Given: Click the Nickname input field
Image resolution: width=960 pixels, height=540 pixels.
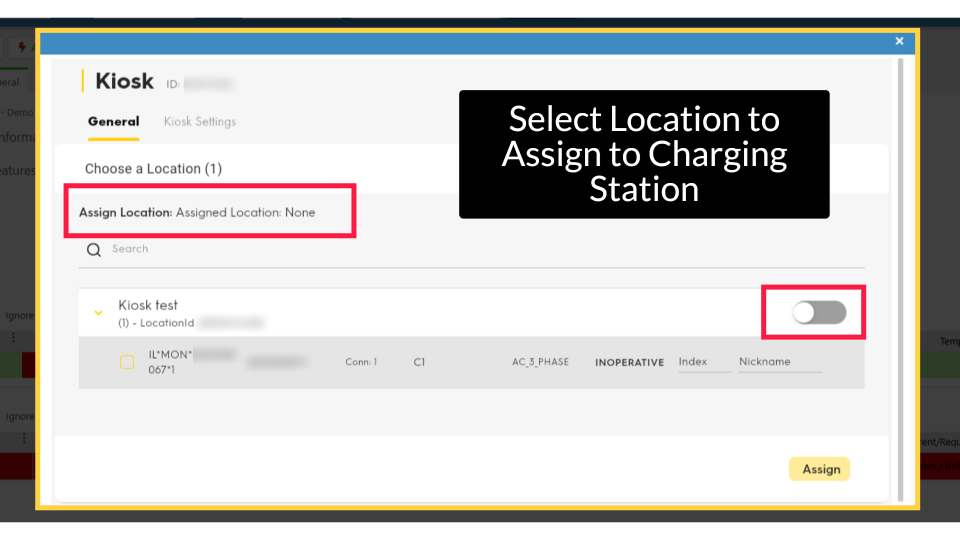Looking at the screenshot, I should (779, 362).
